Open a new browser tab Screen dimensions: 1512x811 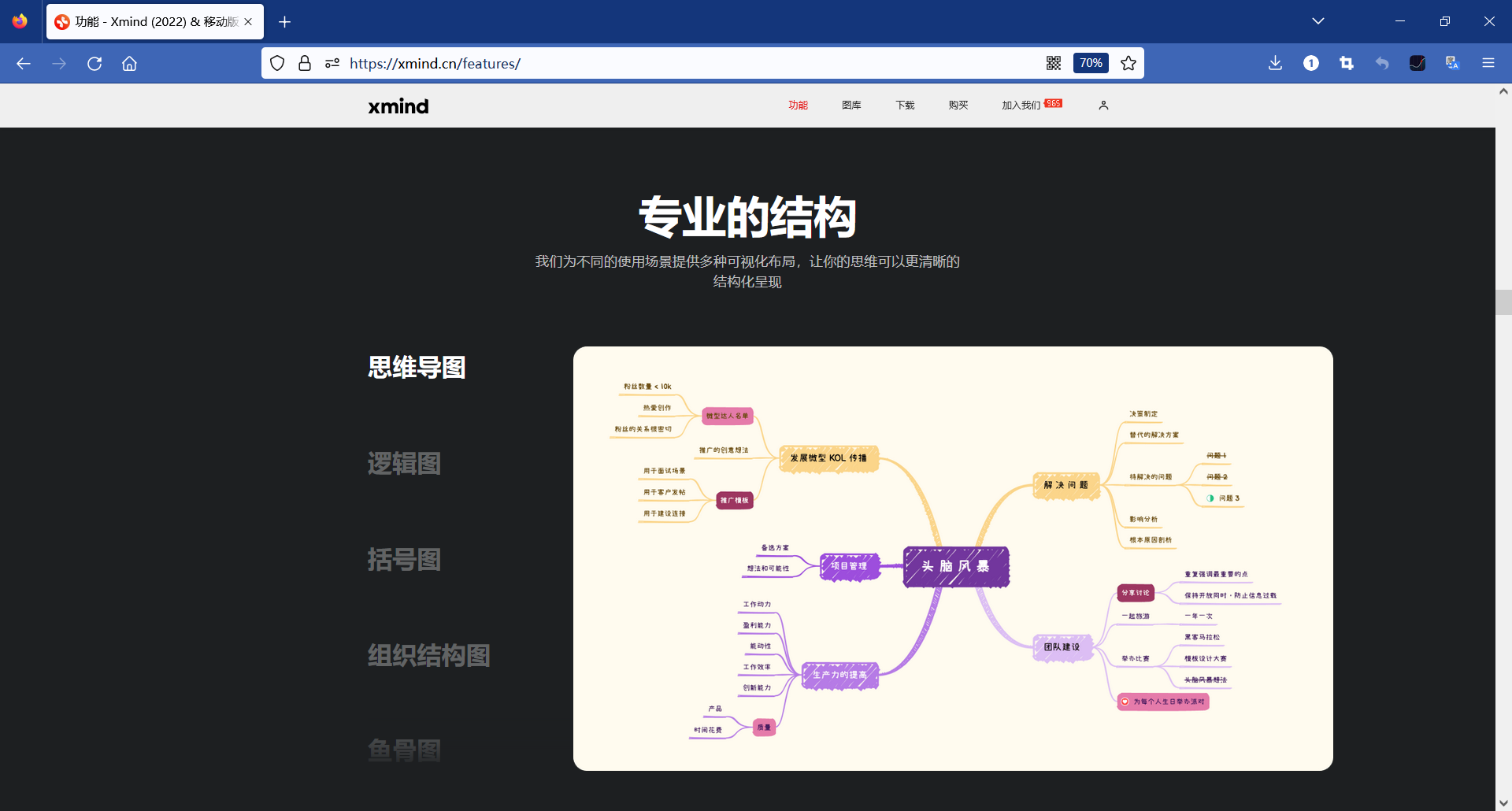pyautogui.click(x=285, y=21)
